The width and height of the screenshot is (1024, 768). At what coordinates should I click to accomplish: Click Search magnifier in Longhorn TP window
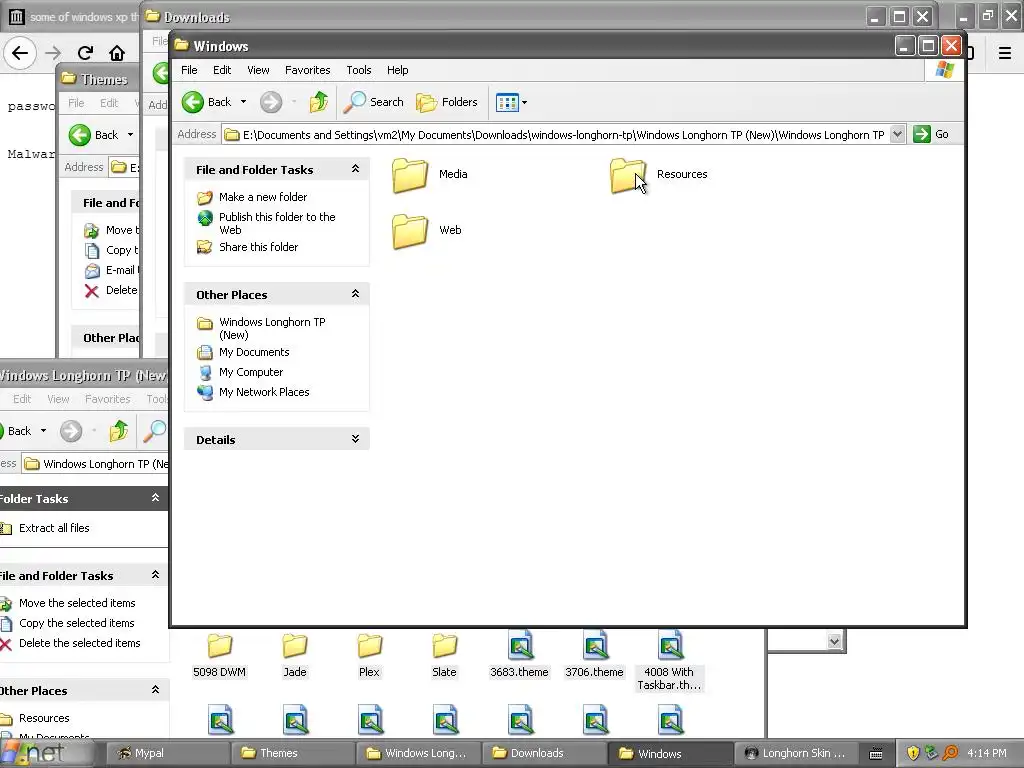(155, 431)
